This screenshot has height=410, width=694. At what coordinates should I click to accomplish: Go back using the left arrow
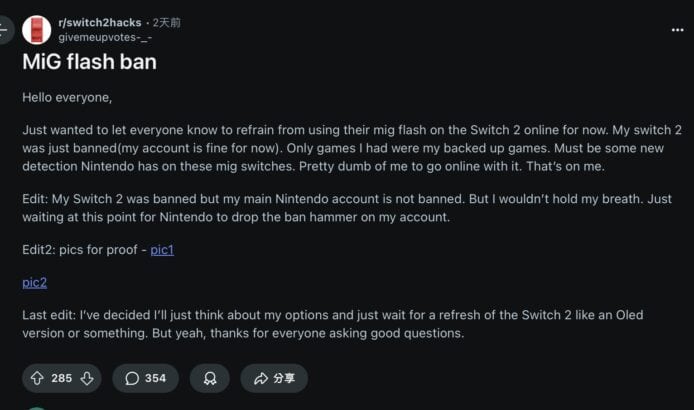[x=4, y=30]
